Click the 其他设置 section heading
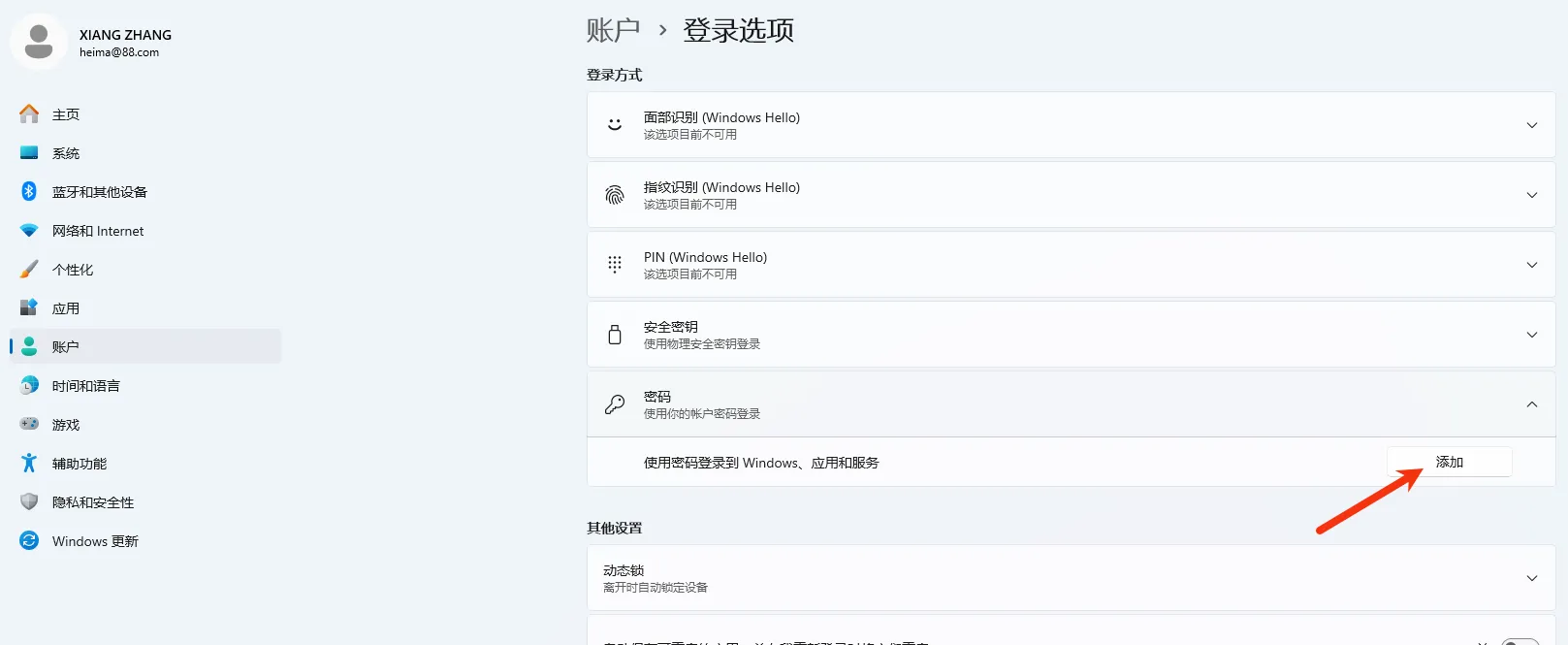The width and height of the screenshot is (1568, 645). (x=615, y=528)
